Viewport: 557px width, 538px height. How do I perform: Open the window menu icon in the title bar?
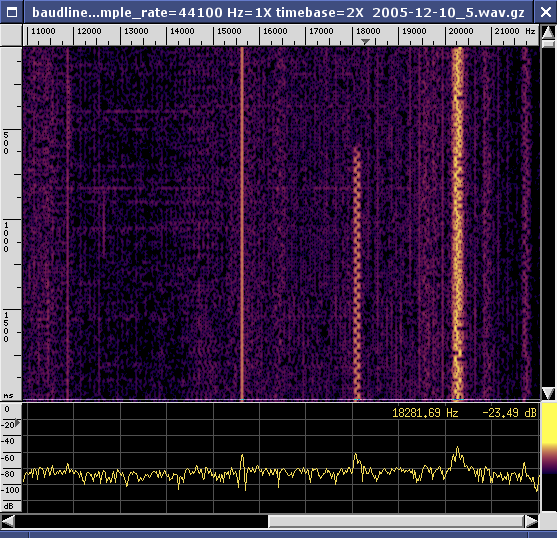tap(12, 12)
